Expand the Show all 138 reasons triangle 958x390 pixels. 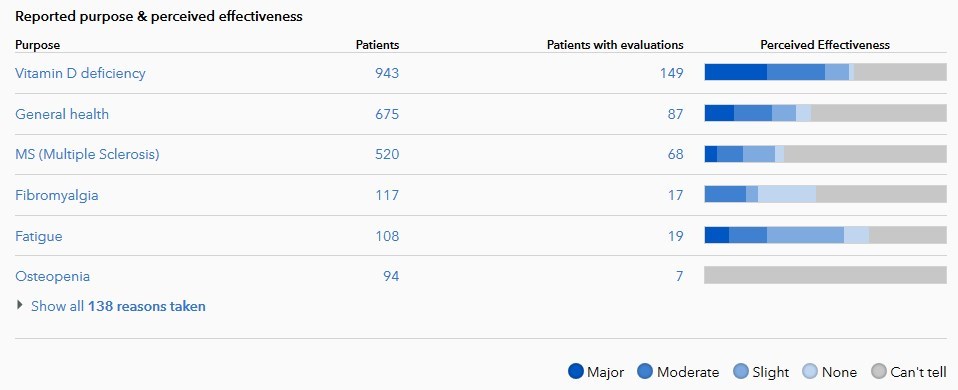pyautogui.click(x=21, y=305)
